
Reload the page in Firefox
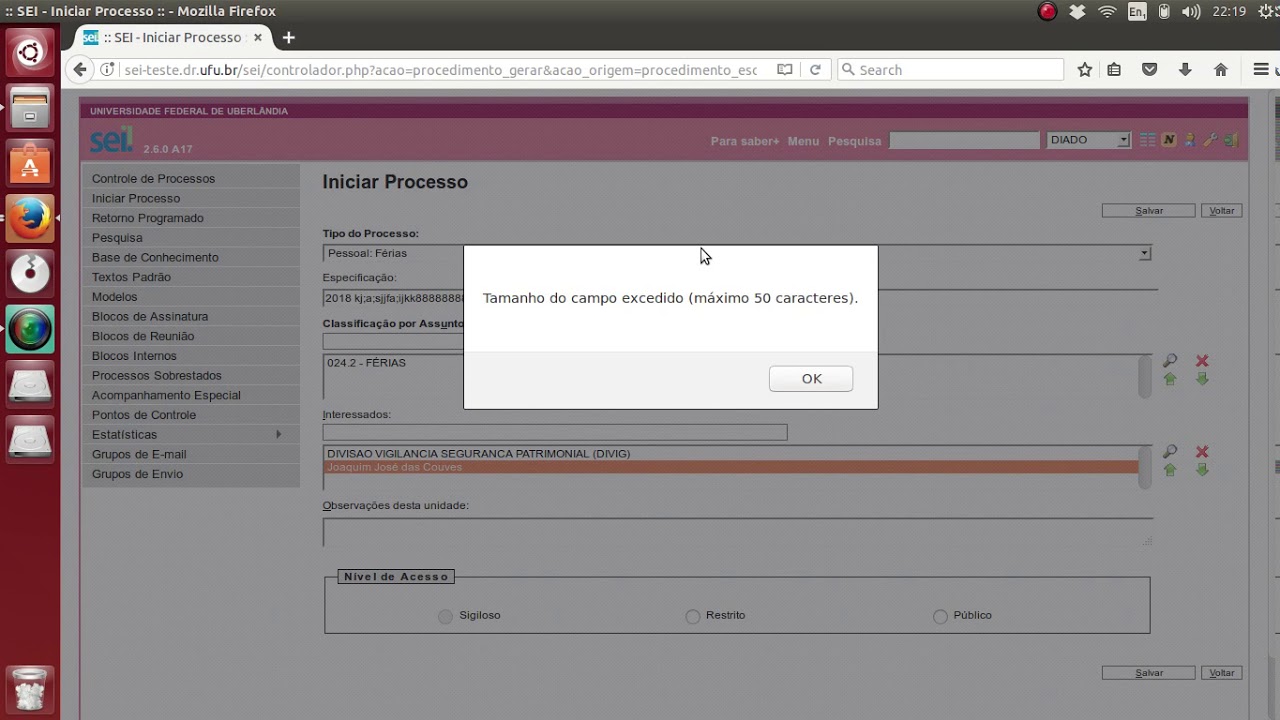pyautogui.click(x=815, y=70)
